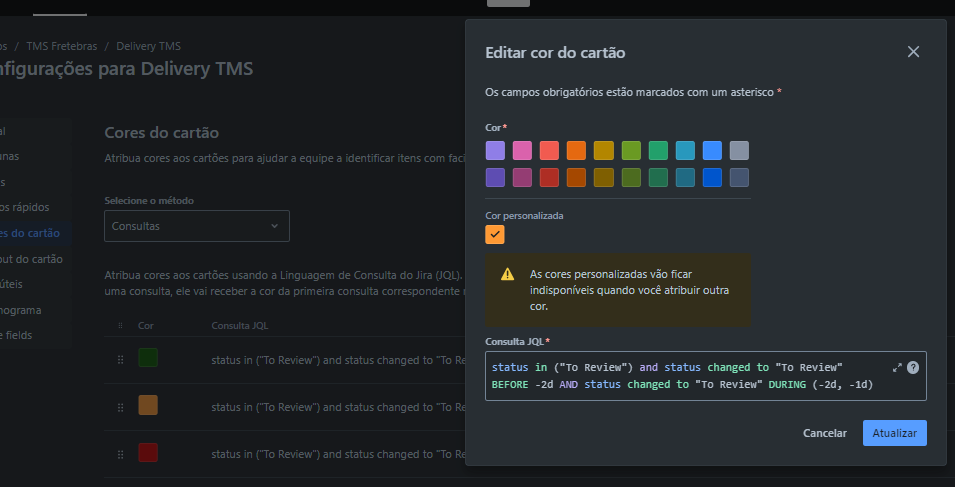Grab the drag handle of the orange row
This screenshot has height=487, width=955.
point(121,407)
